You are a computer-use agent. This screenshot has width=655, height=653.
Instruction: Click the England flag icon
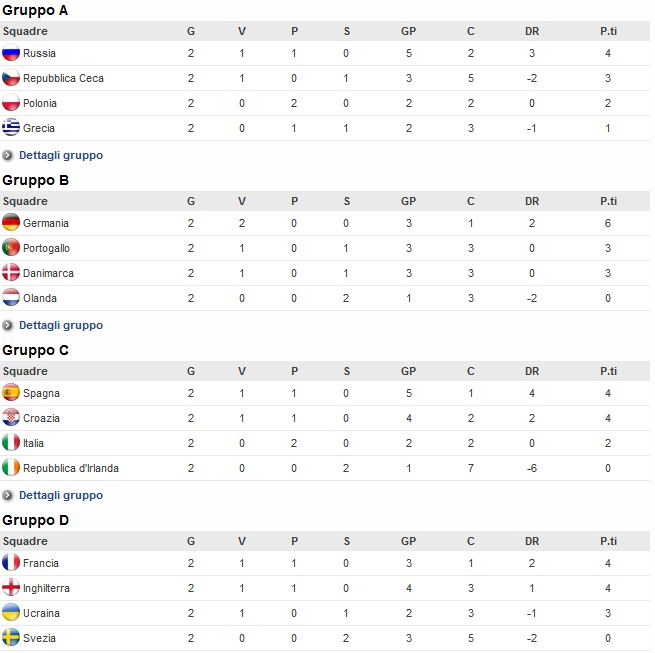(11, 587)
